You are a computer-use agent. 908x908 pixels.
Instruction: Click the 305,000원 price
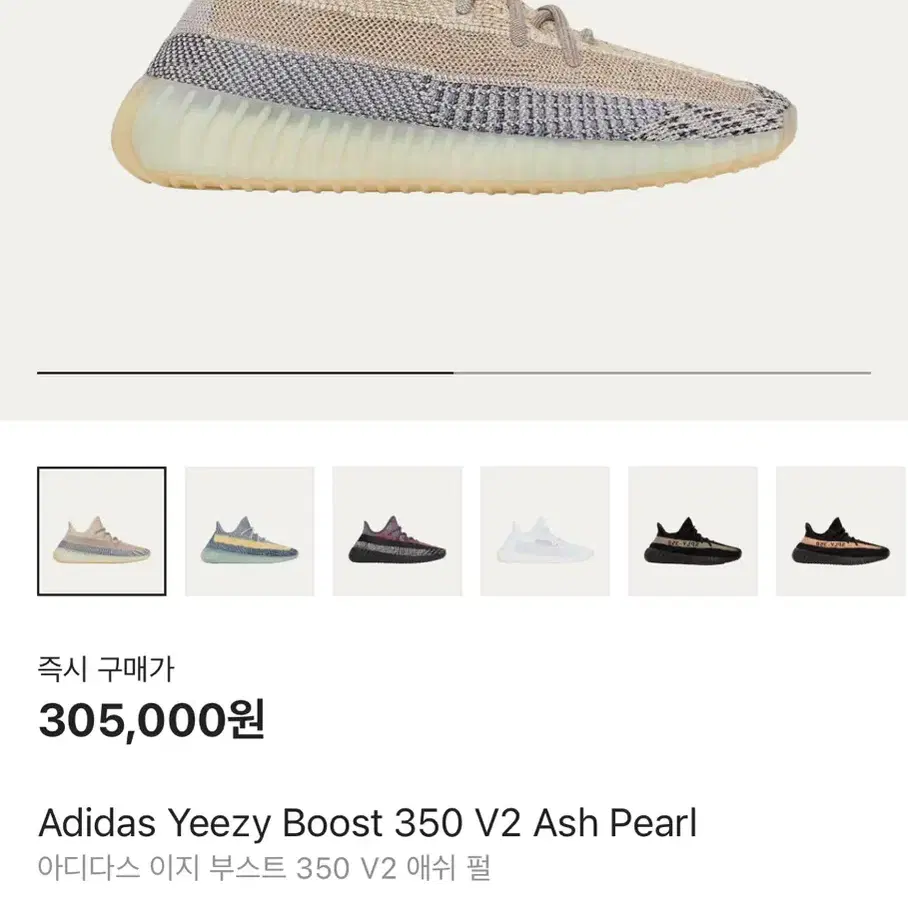tap(152, 719)
